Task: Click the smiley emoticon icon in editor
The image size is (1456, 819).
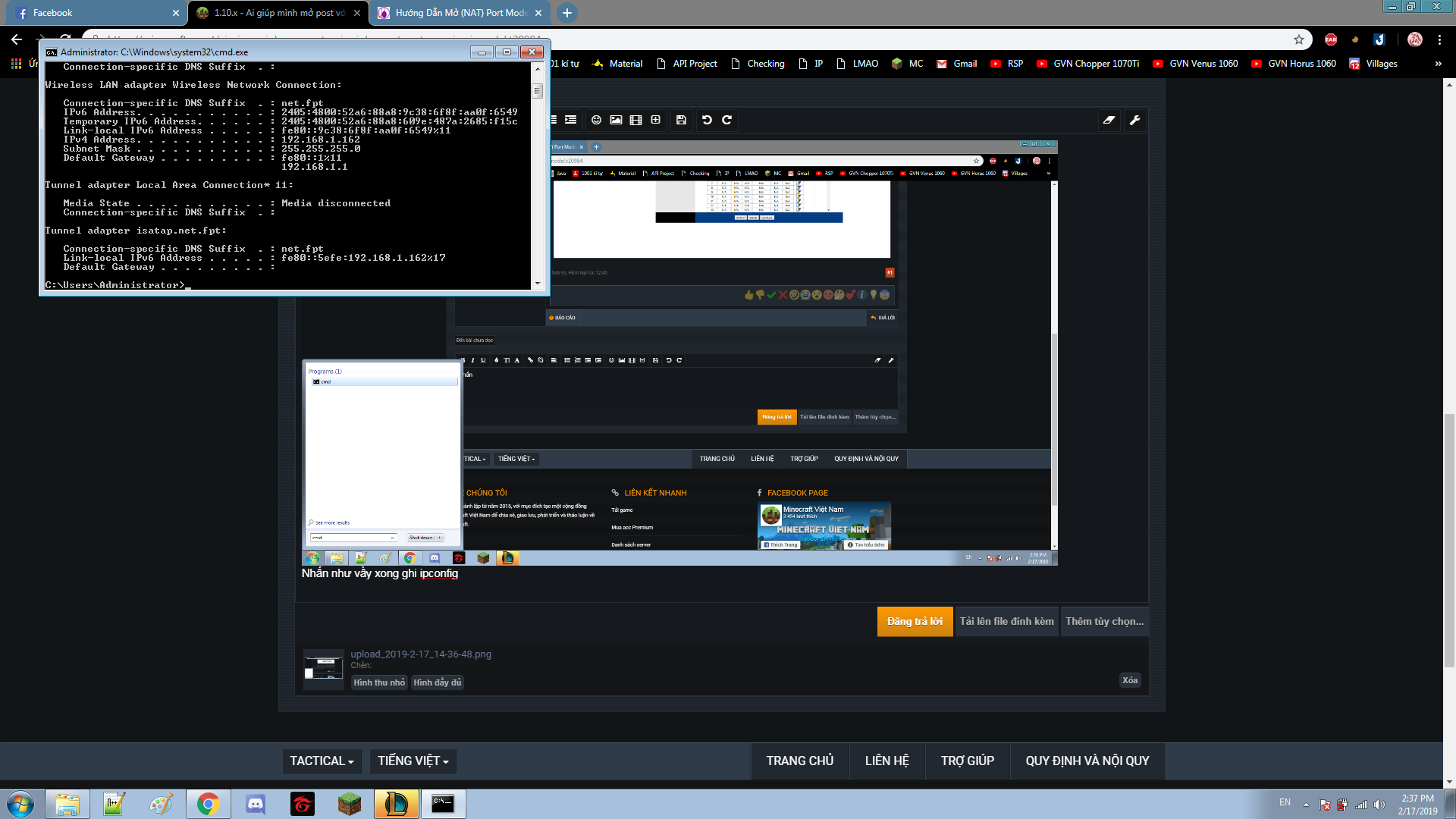Action: coord(596,120)
